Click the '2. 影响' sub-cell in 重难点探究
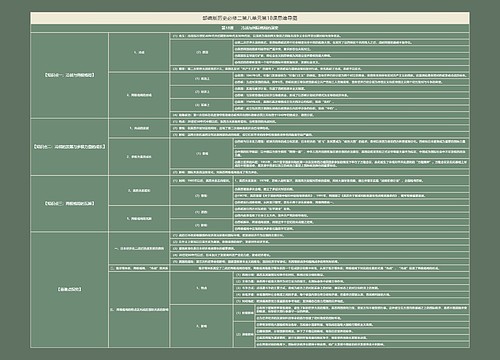500x360 pixels. [202, 326]
